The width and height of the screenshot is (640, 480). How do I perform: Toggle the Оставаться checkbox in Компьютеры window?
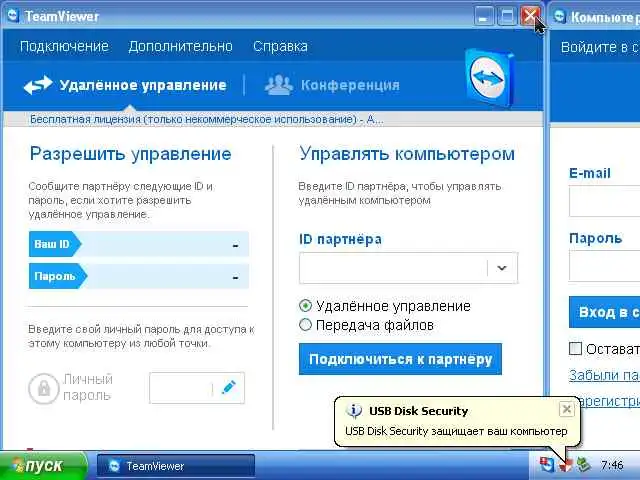(x=575, y=349)
